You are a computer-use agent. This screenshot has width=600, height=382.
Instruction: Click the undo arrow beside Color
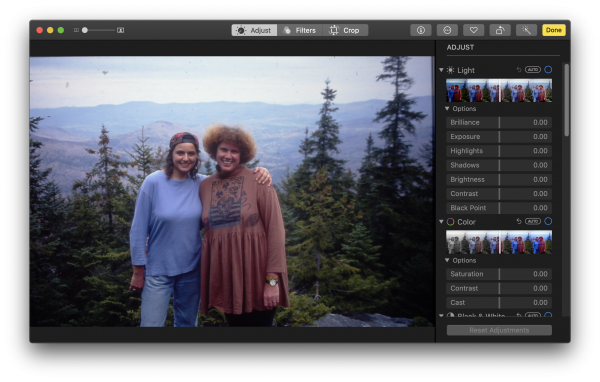point(519,221)
